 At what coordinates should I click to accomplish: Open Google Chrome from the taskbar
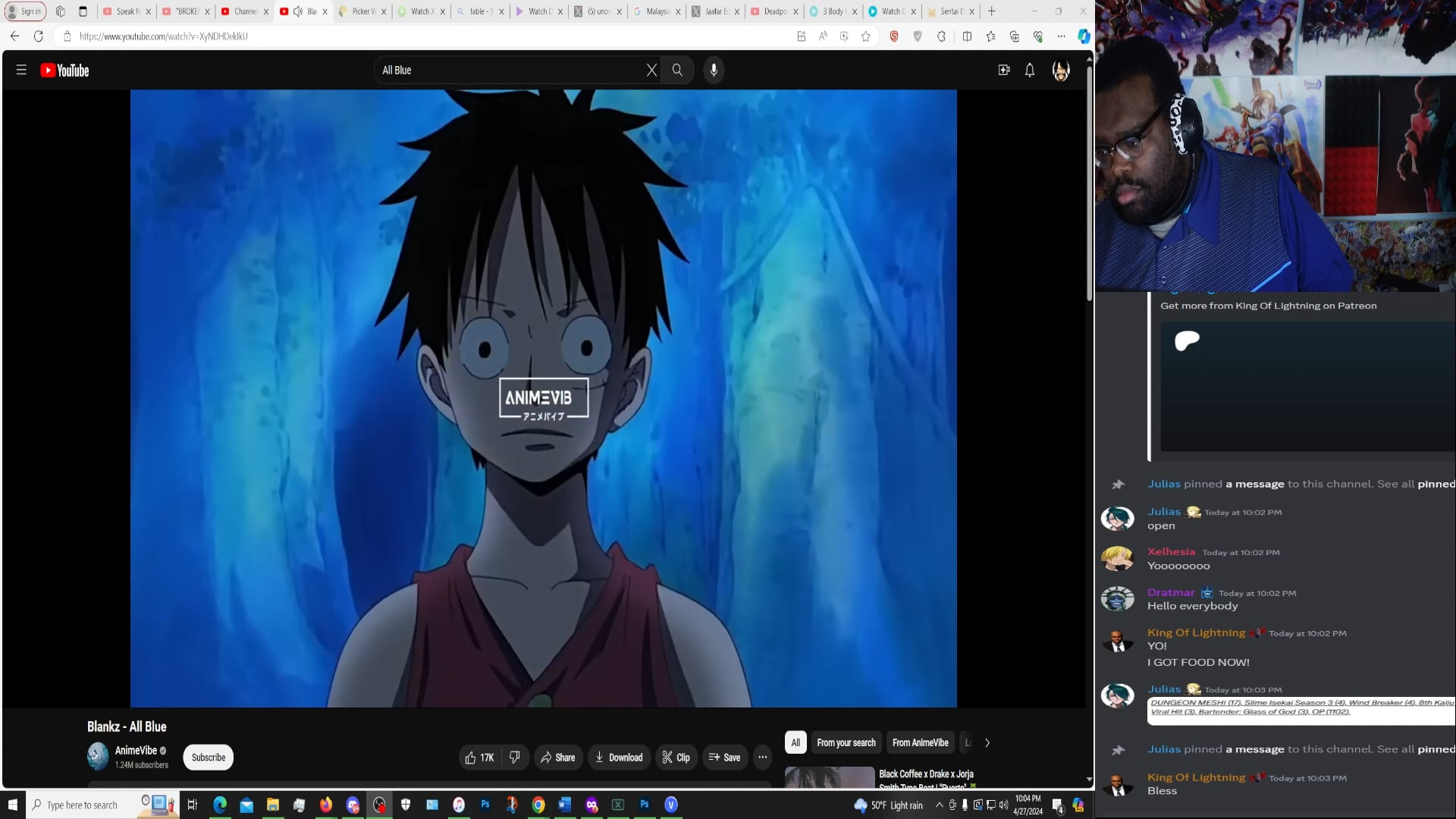[x=538, y=805]
